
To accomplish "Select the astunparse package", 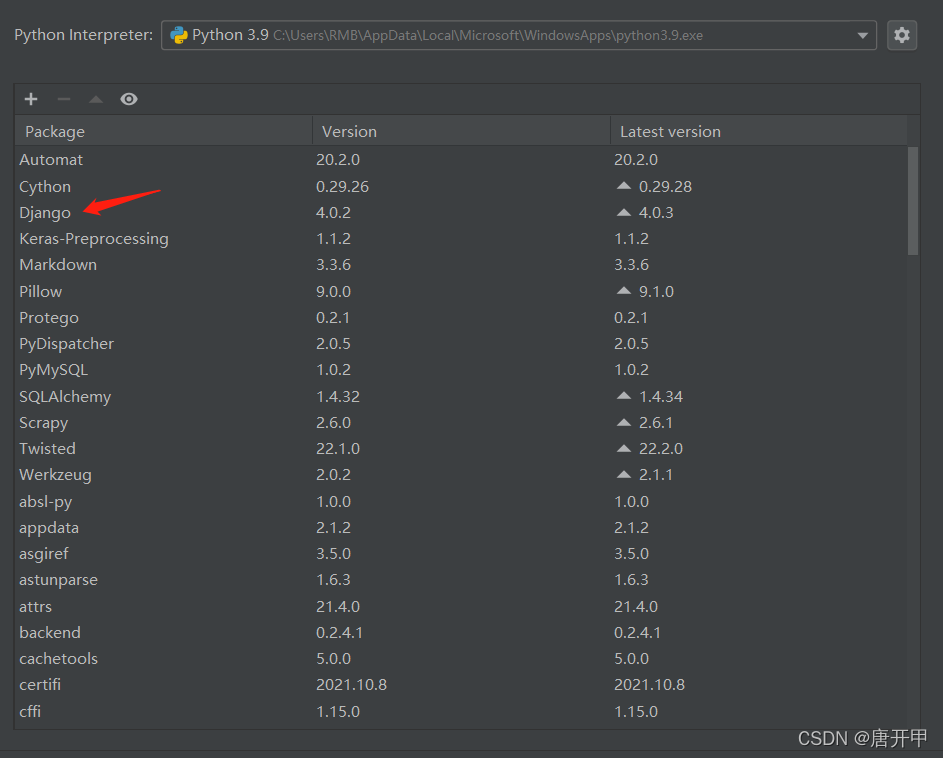I will (58, 581).
